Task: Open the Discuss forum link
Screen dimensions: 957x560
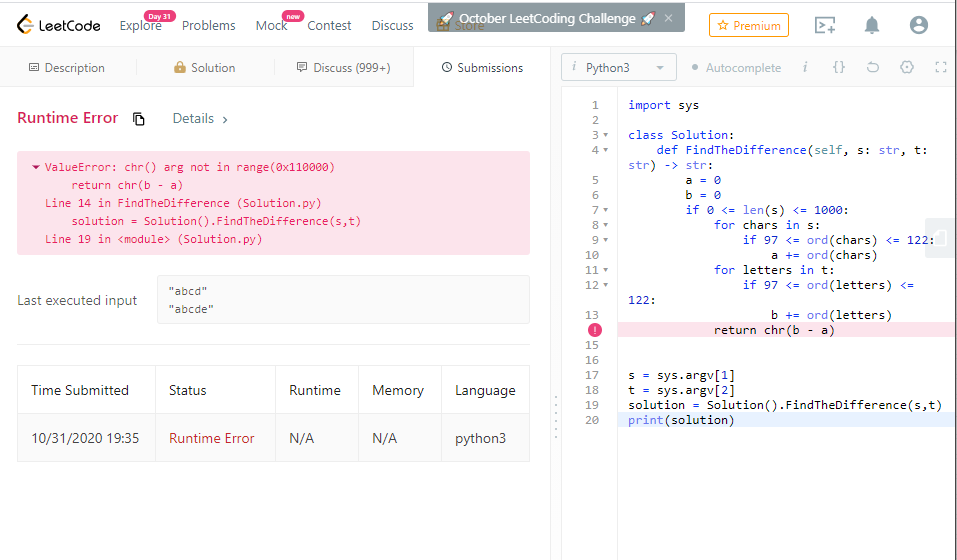Action: coord(392,26)
